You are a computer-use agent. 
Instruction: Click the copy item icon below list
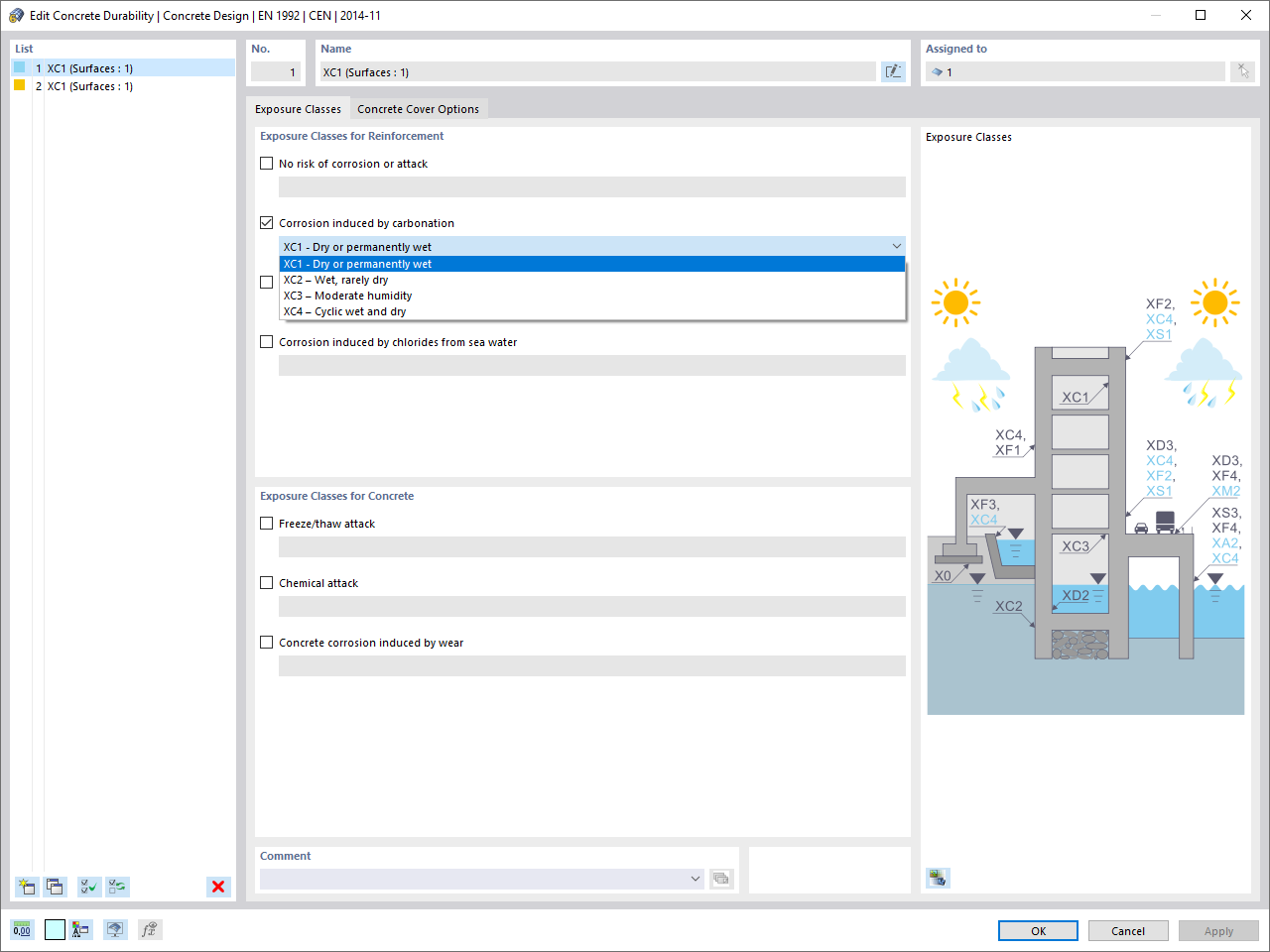click(x=55, y=887)
